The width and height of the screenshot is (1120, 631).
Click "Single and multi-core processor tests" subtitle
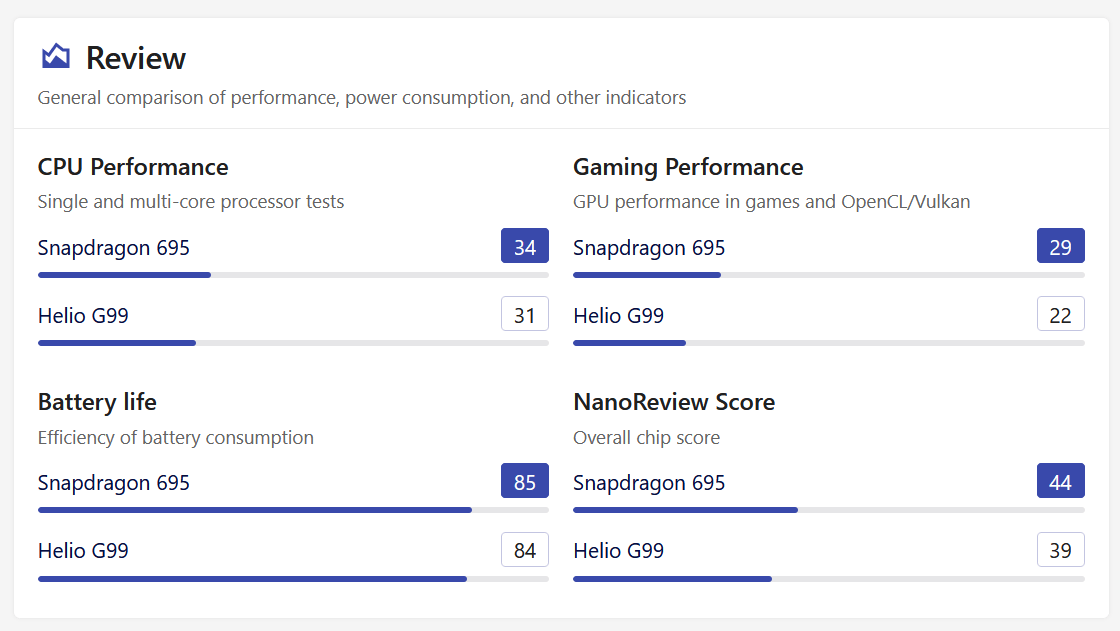[191, 202]
